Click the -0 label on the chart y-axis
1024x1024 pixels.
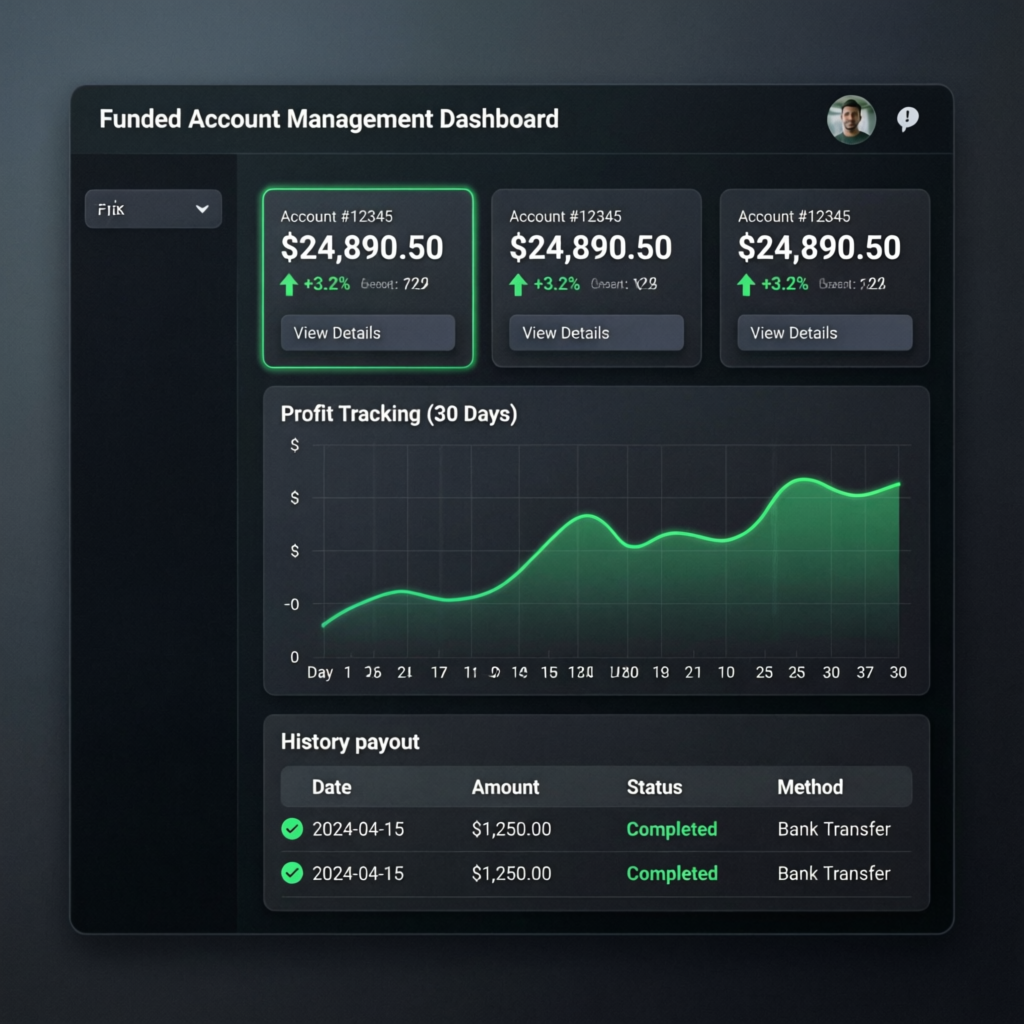(291, 605)
